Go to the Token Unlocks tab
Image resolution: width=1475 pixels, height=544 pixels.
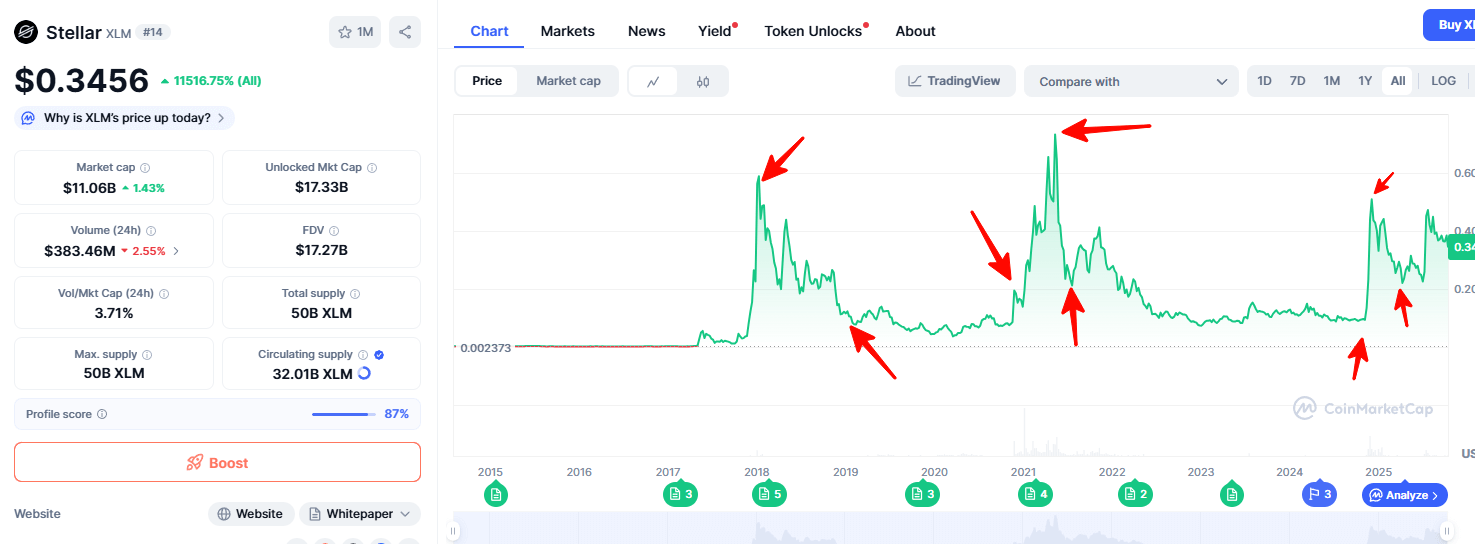(x=813, y=31)
